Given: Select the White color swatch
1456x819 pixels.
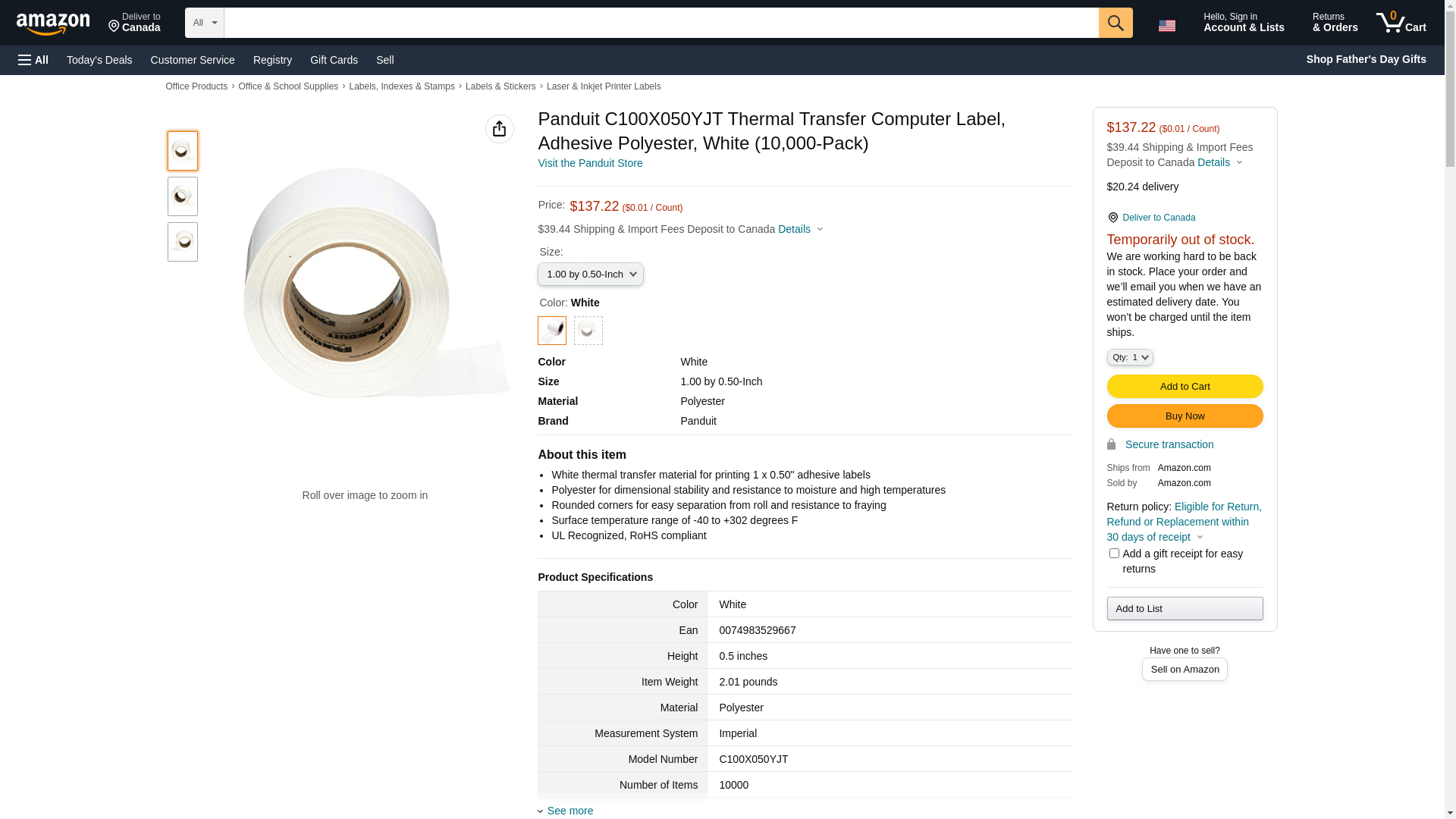Looking at the screenshot, I should (x=552, y=331).
